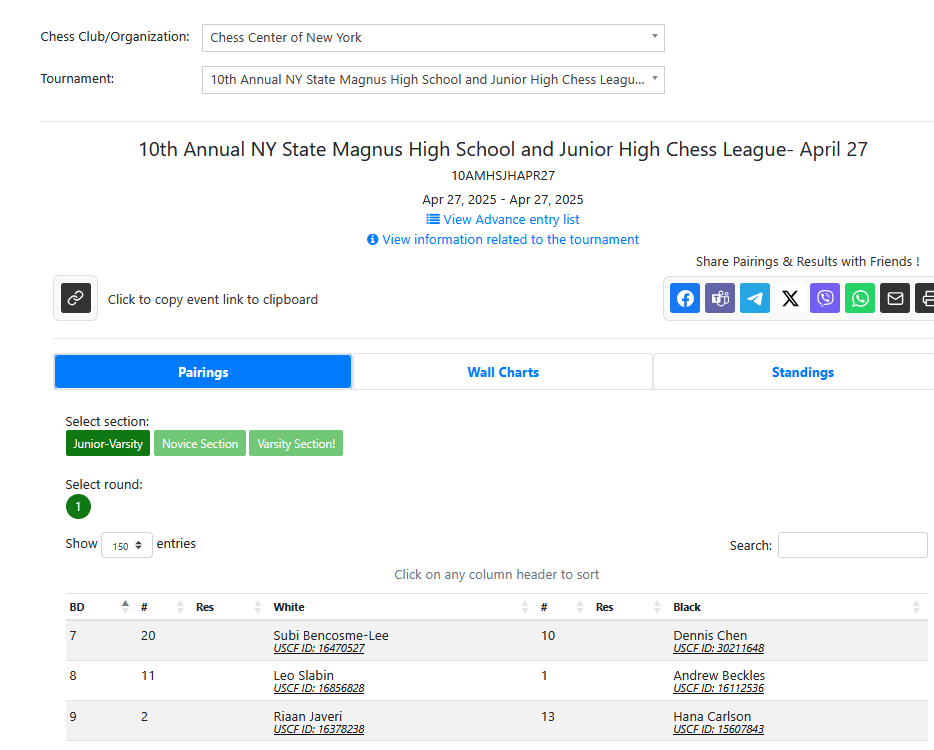Share results through Telegram
This screenshot has height=750, width=934.
(755, 298)
